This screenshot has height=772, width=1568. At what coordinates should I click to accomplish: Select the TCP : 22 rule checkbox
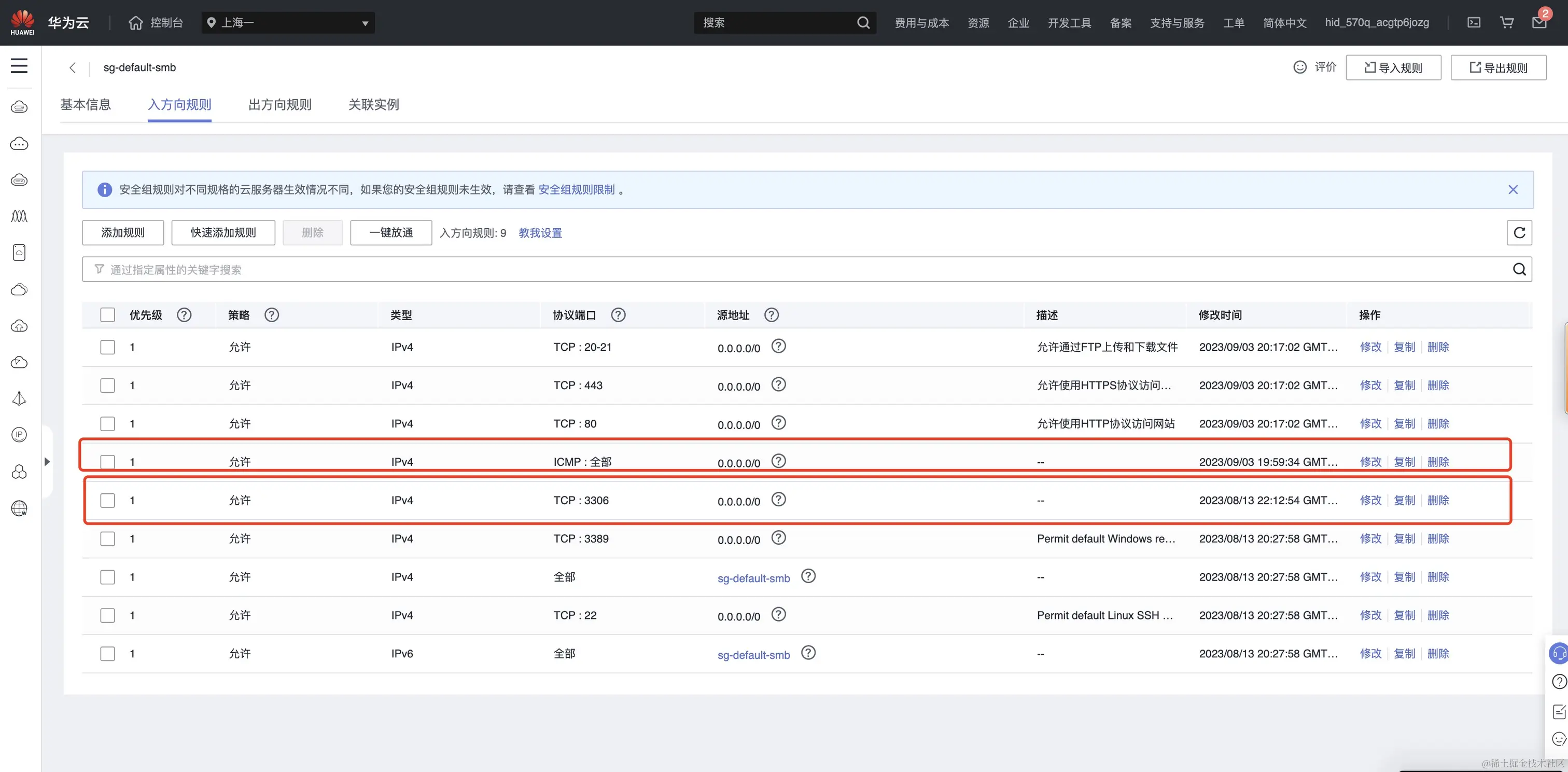coord(108,615)
